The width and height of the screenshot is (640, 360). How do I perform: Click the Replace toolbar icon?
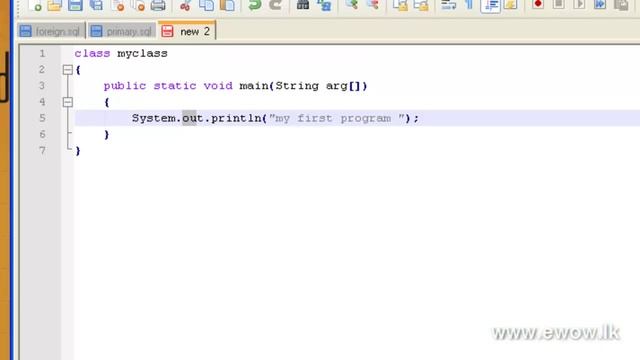click(x=324, y=5)
